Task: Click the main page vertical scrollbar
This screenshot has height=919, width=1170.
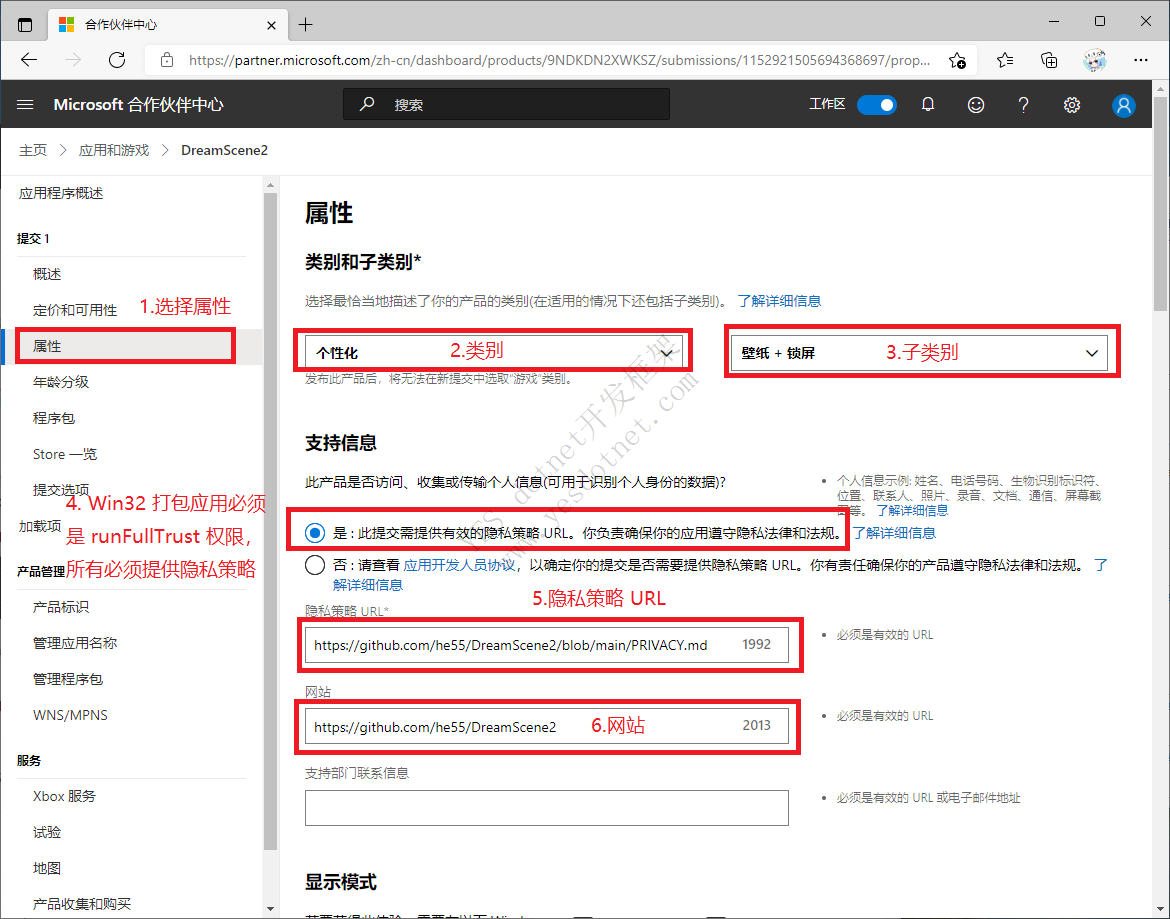Action: [x=1160, y=206]
